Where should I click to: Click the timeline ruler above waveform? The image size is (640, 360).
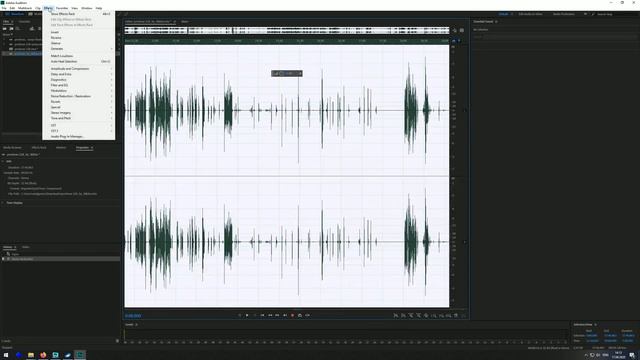287,41
